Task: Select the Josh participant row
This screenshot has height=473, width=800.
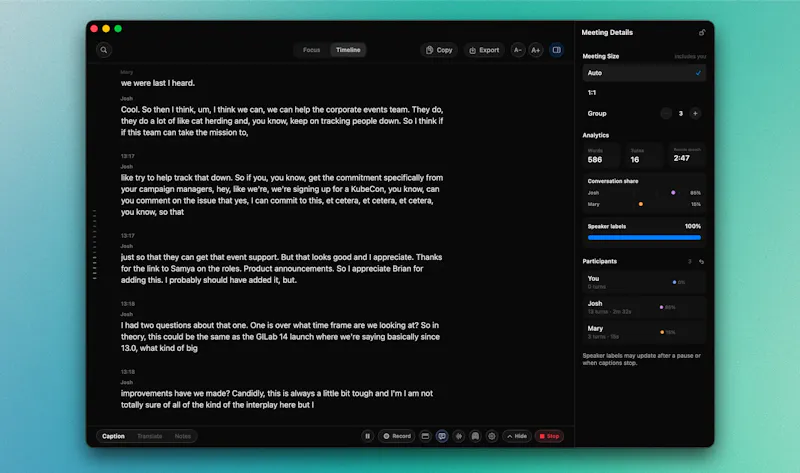Action: pos(644,307)
